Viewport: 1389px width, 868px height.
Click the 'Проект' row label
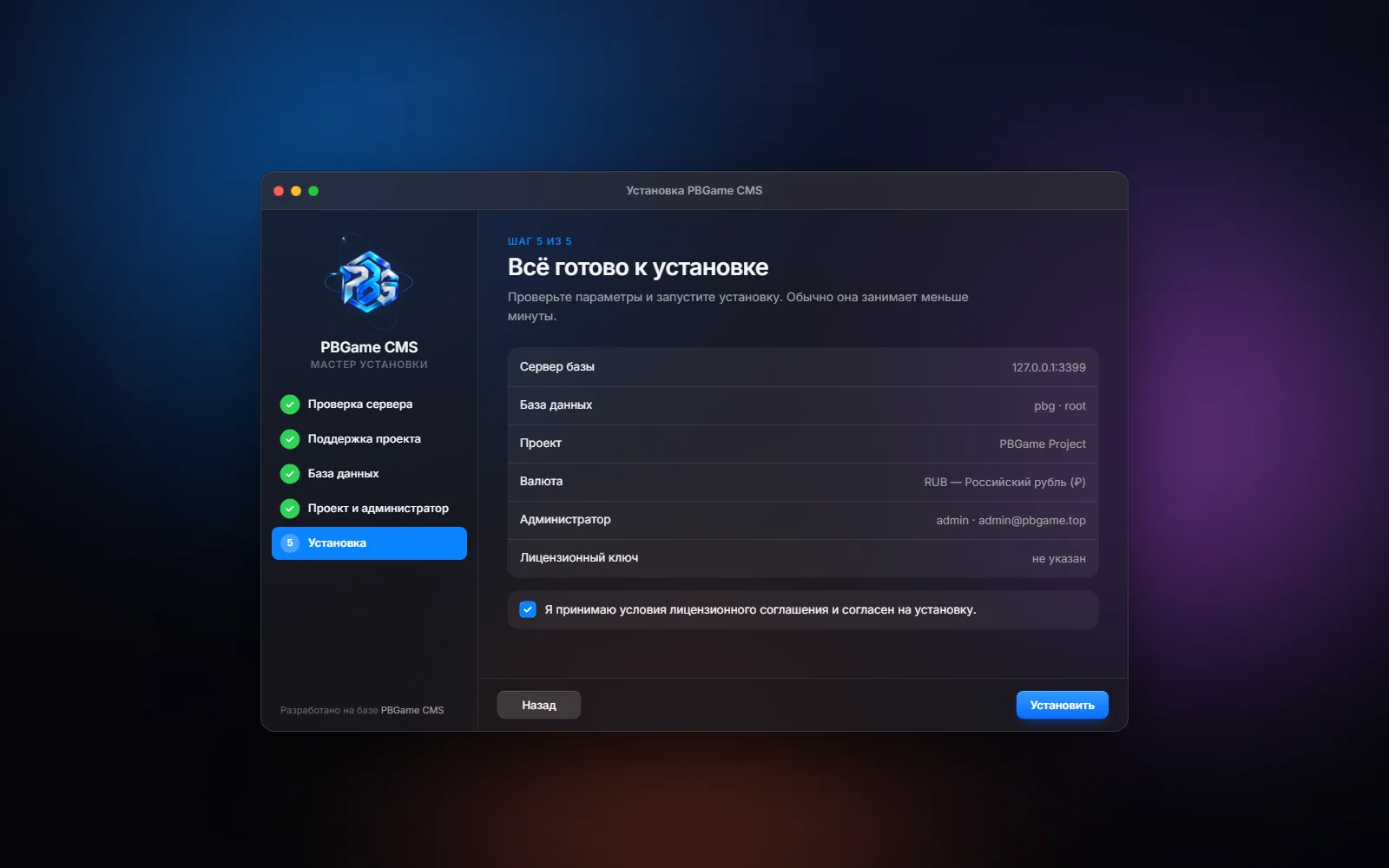(x=541, y=443)
